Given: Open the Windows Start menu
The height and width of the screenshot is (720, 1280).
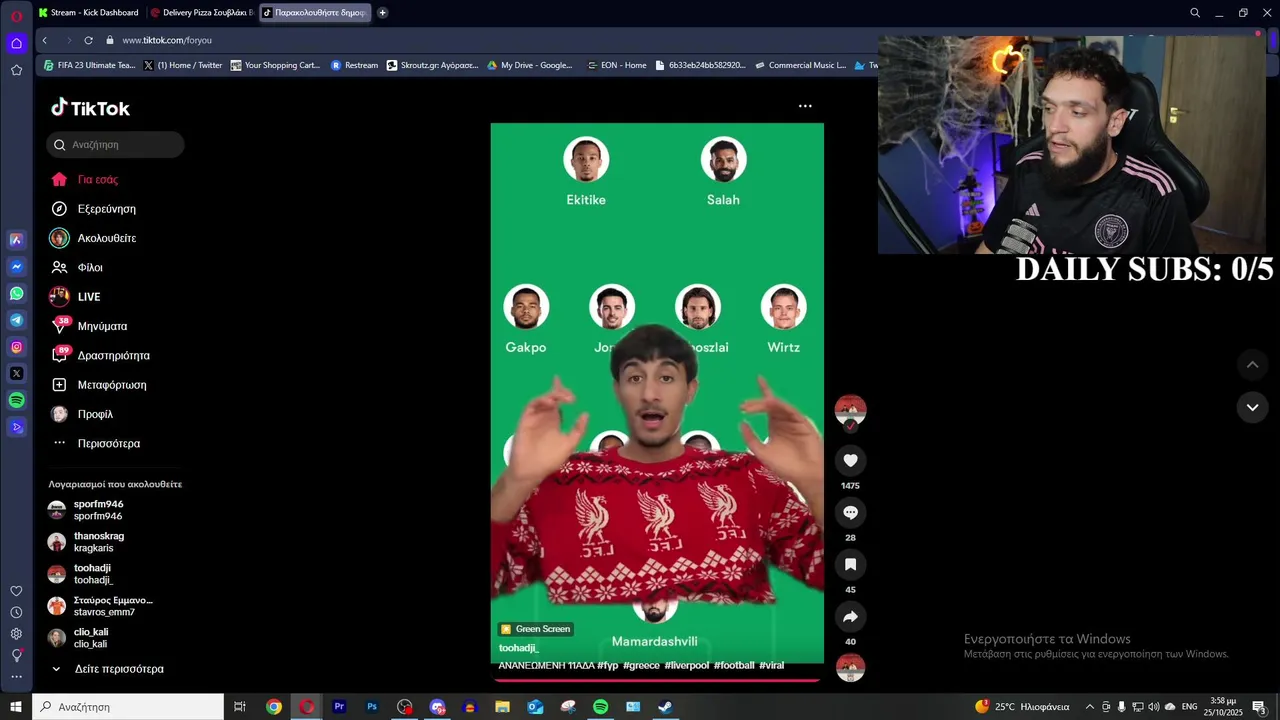Looking at the screenshot, I should pyautogui.click(x=16, y=707).
